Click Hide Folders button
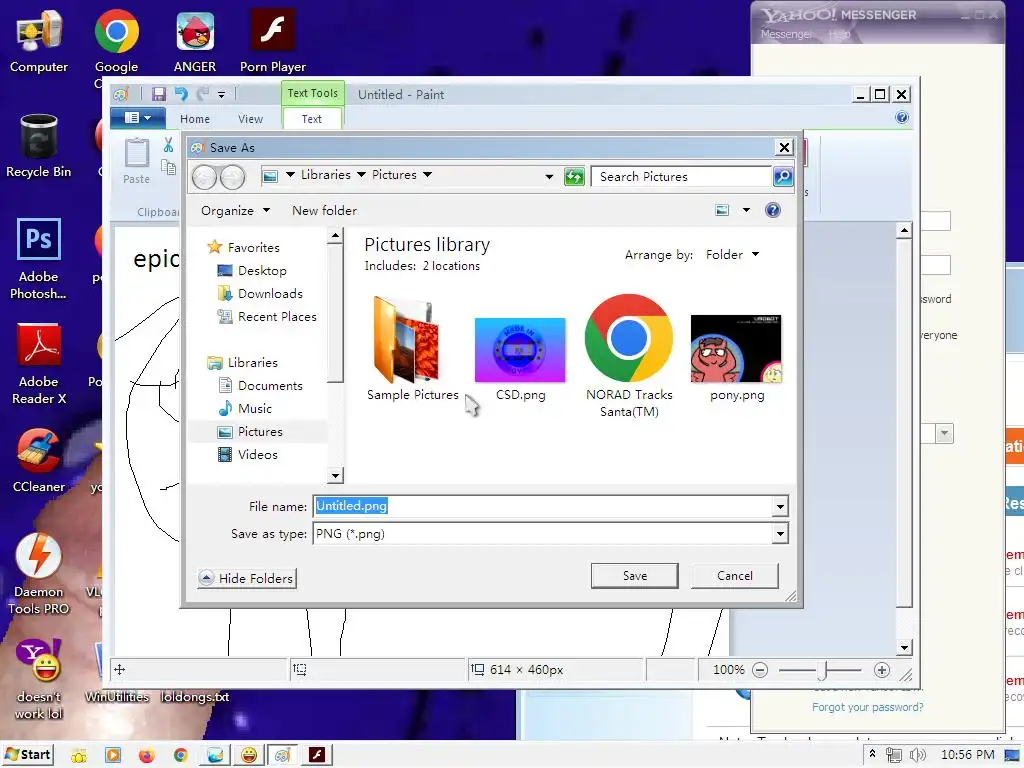 point(247,578)
